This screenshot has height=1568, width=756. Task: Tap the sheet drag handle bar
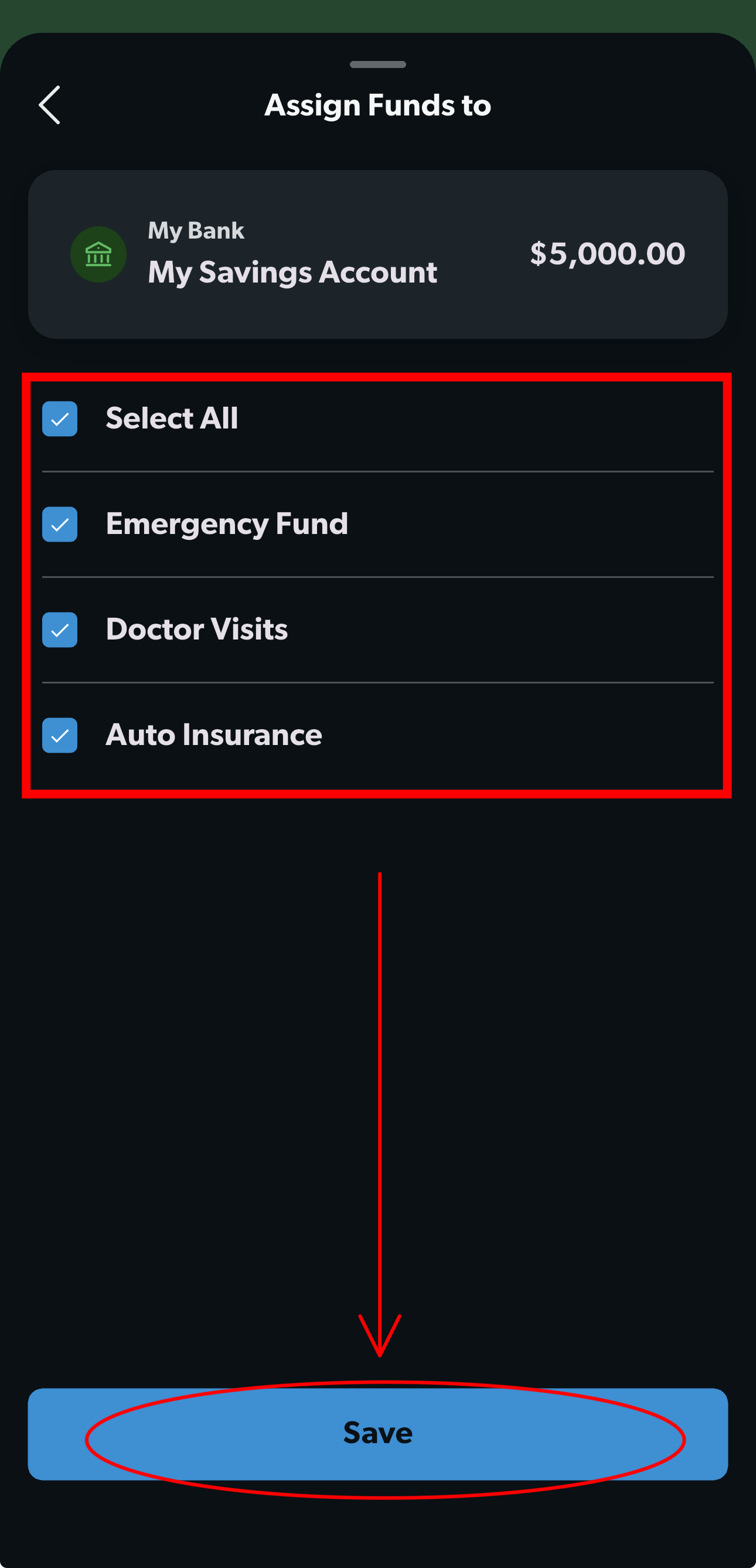[378, 64]
